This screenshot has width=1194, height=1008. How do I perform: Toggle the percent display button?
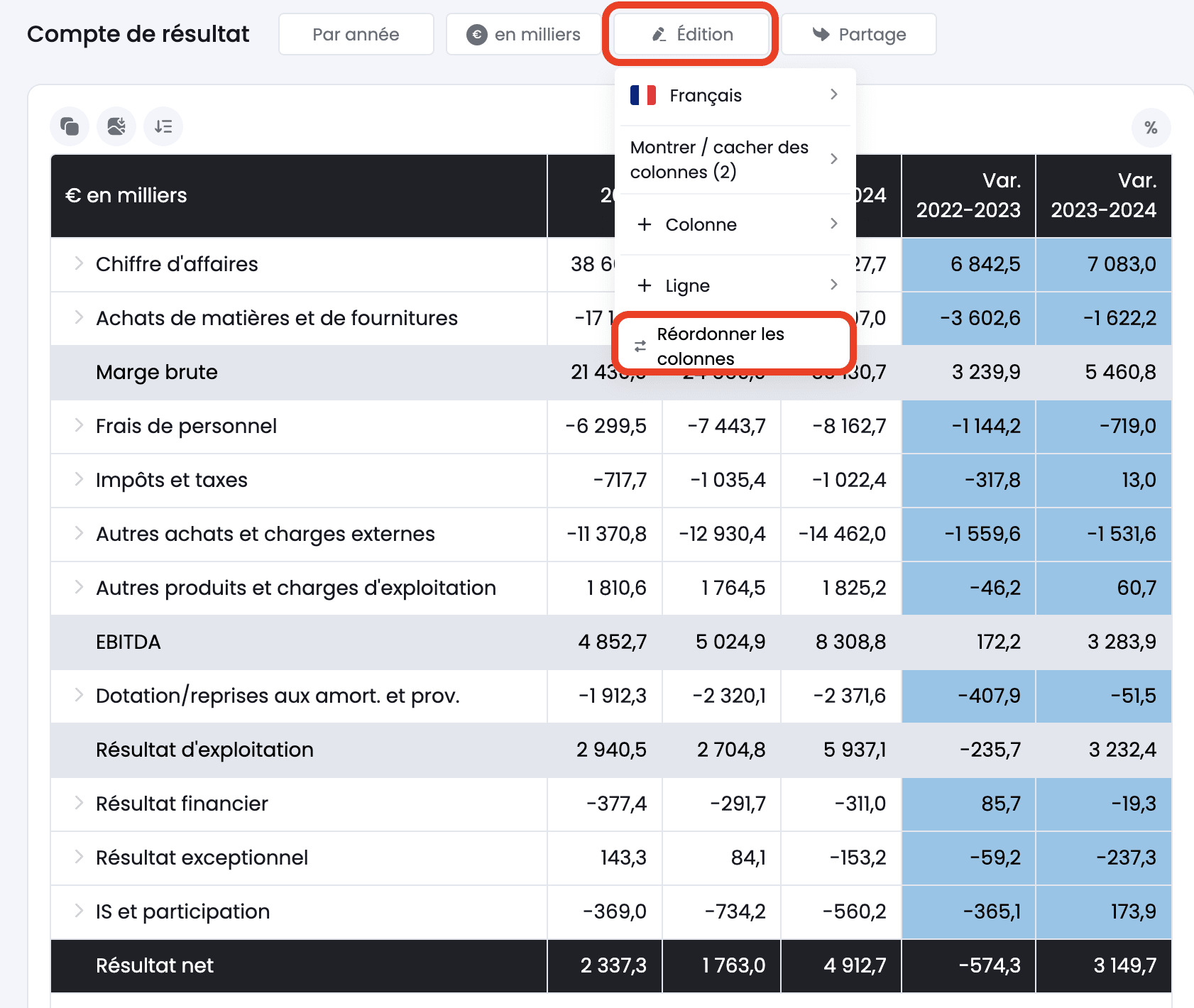1151,128
